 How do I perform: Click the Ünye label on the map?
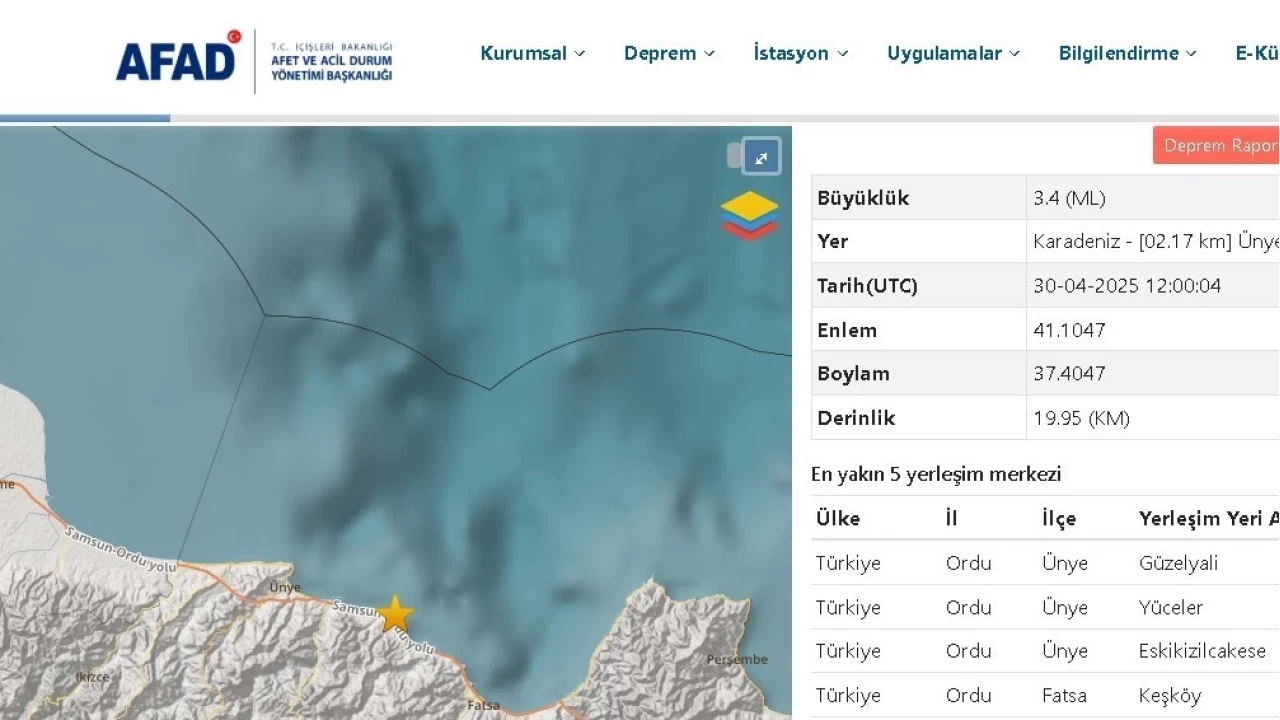point(285,588)
